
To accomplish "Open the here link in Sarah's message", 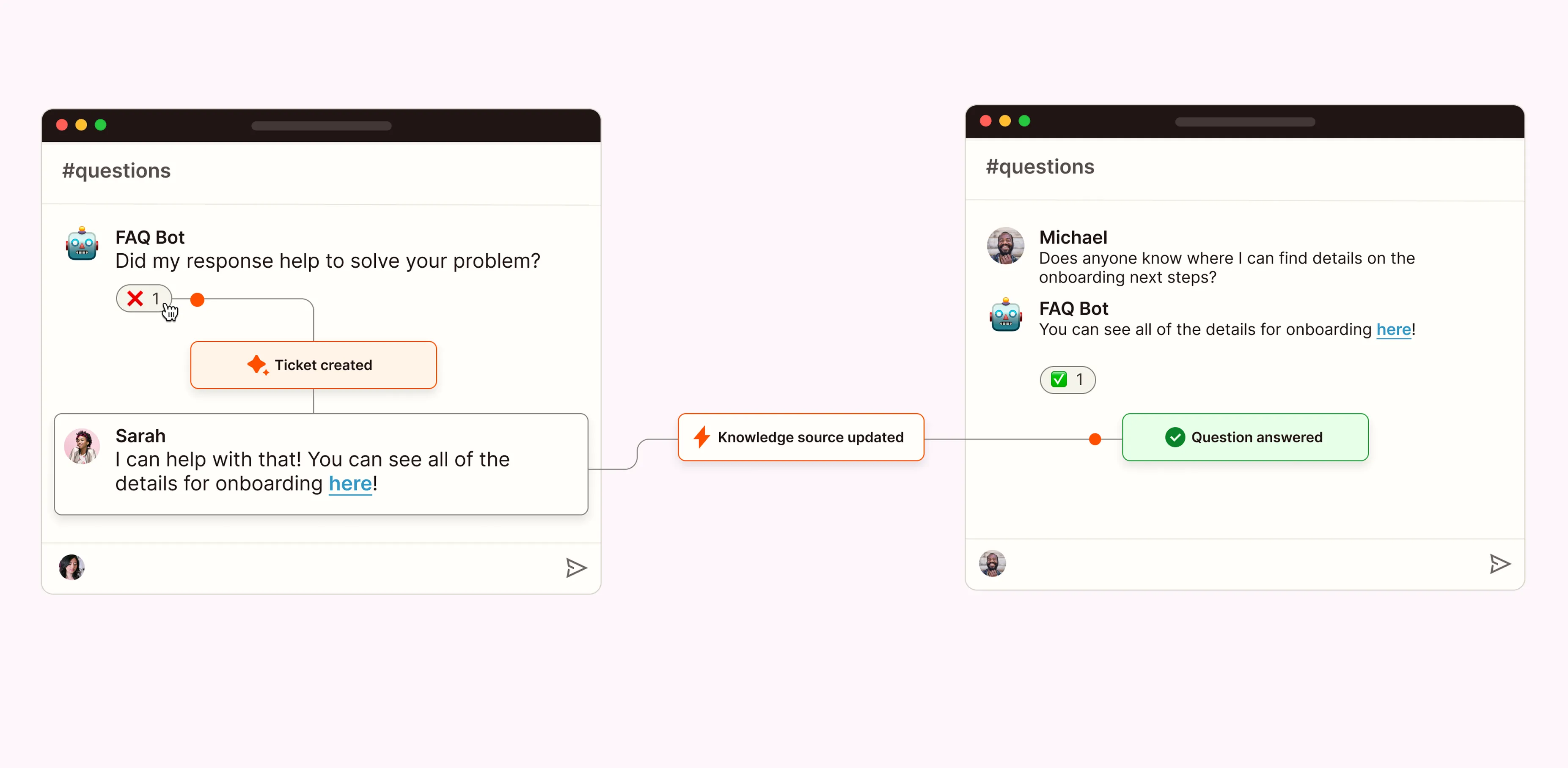I will pos(350,484).
